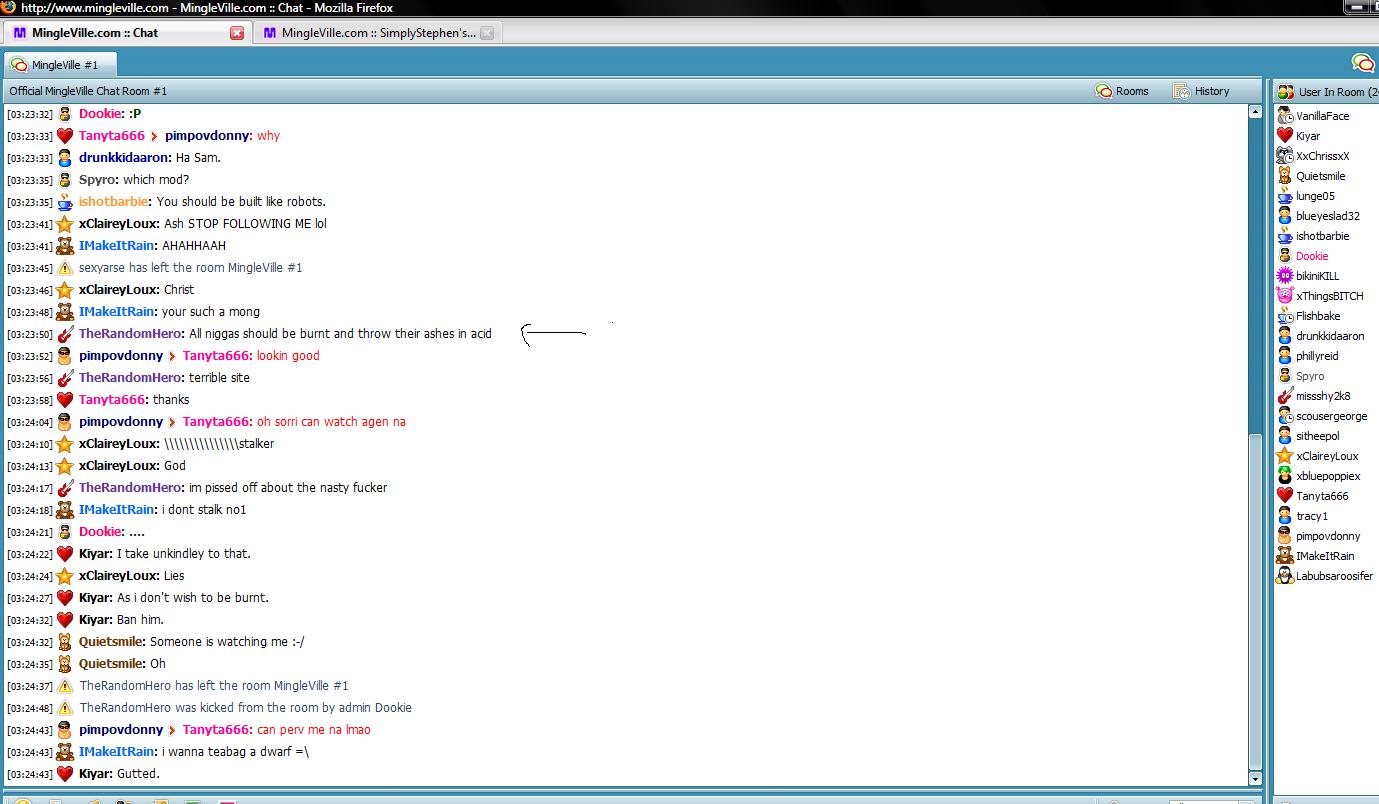Click the avatar icon on the 03:23:33 drunkkidaaron message
1379x804 pixels.
pos(65,158)
